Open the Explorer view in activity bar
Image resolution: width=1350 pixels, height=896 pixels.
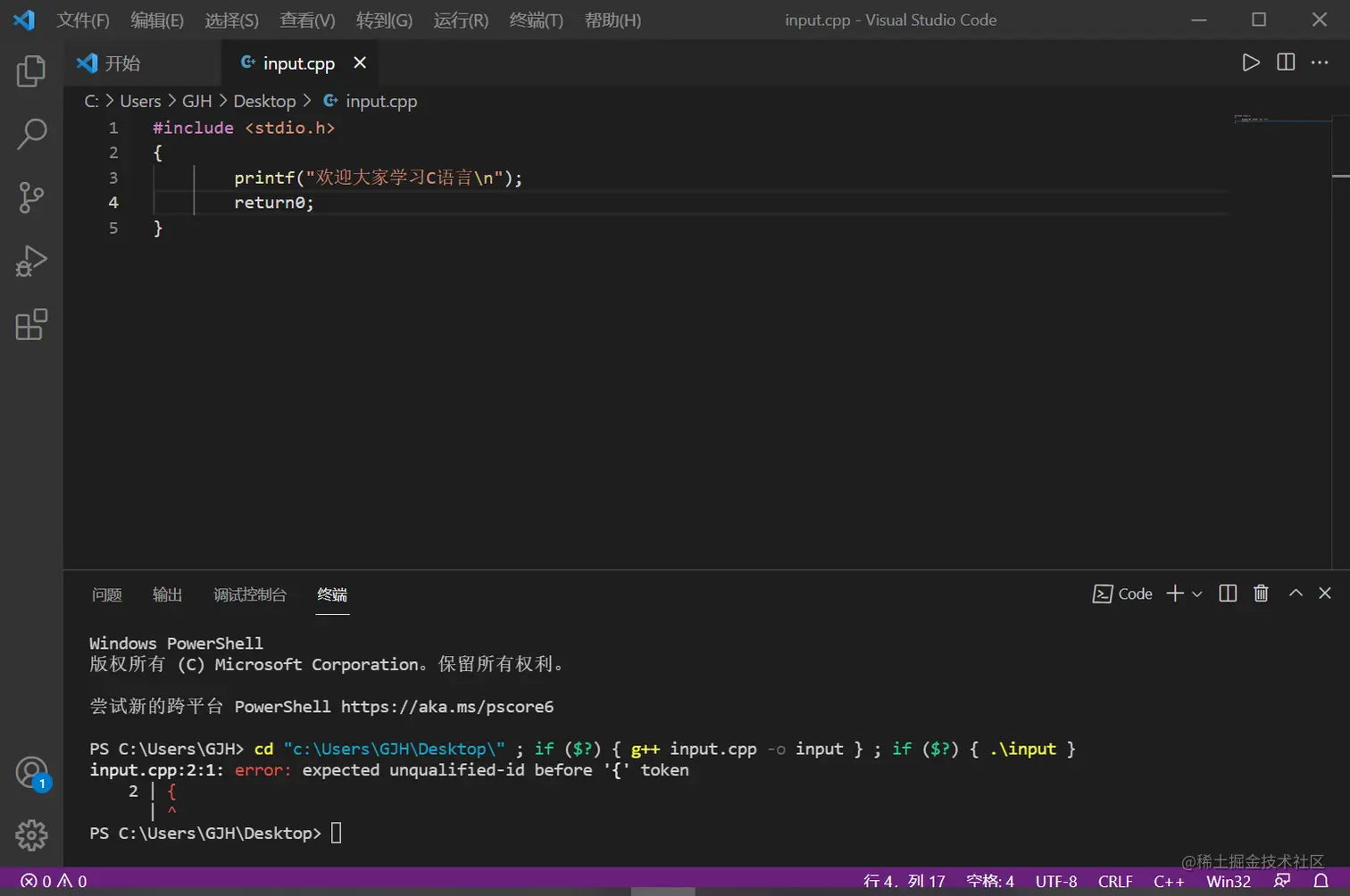[x=31, y=71]
